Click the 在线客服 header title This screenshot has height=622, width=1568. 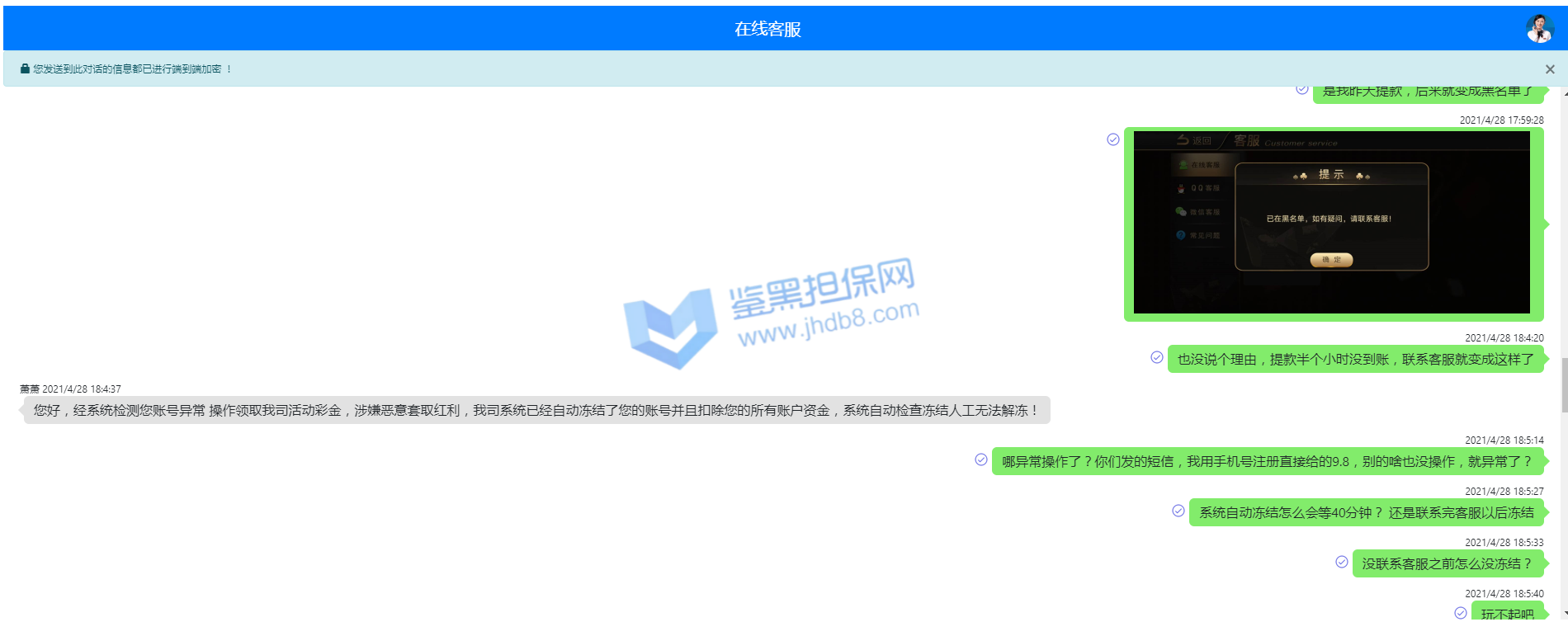[767, 29]
